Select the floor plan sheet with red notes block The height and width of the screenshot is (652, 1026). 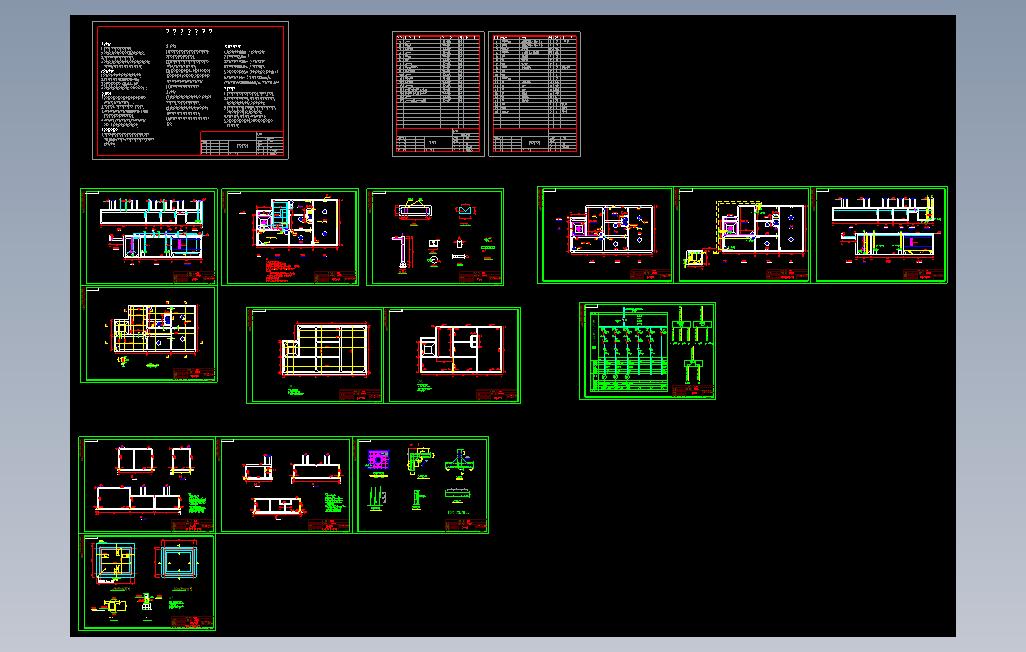coord(290,237)
